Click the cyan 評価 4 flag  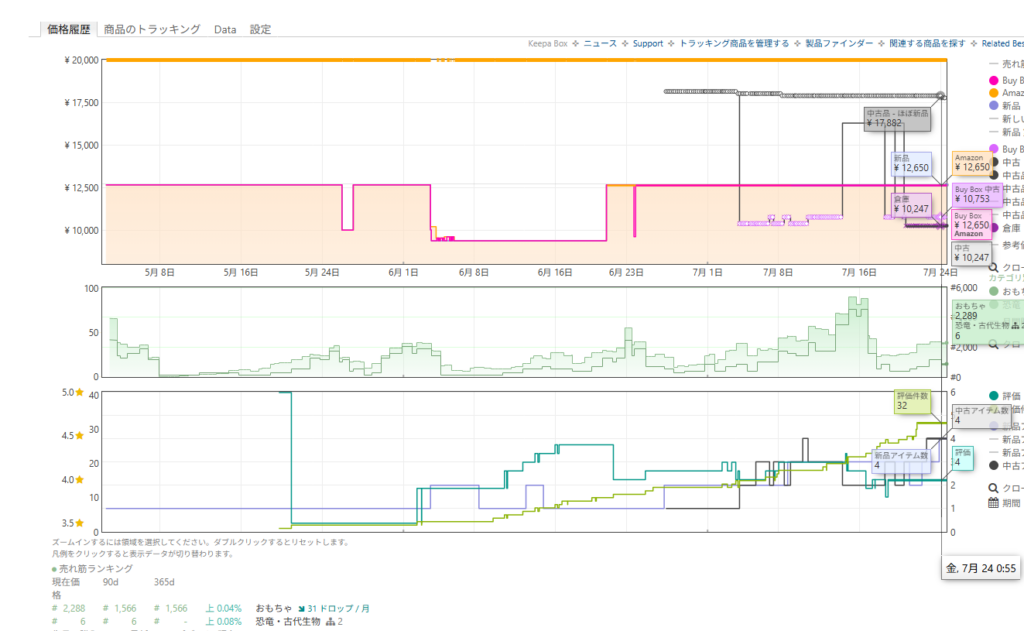963,457
